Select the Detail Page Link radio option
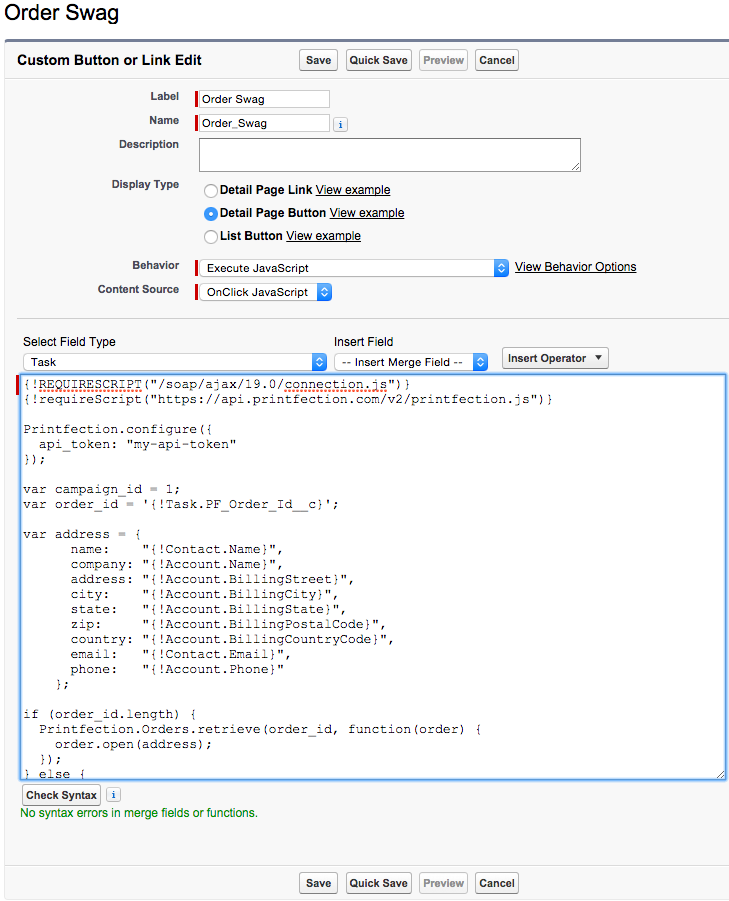Image resolution: width=729 pixels, height=901 pixels. click(211, 190)
